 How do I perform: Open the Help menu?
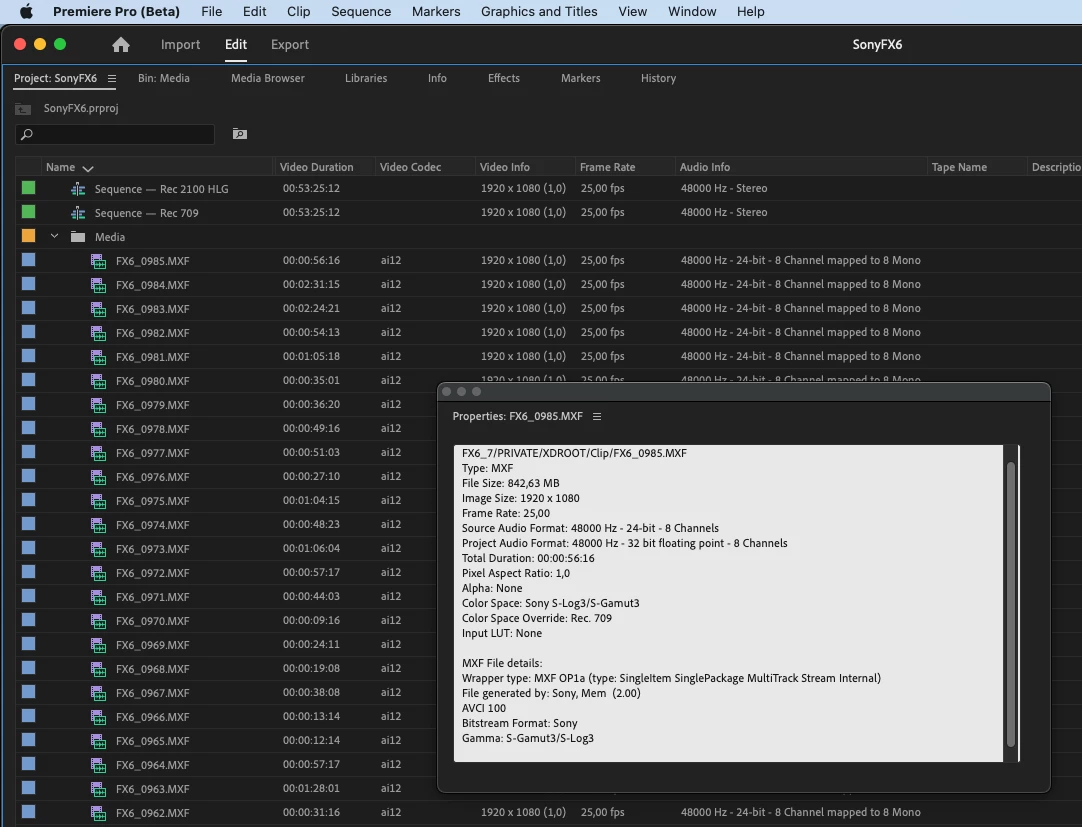click(750, 11)
